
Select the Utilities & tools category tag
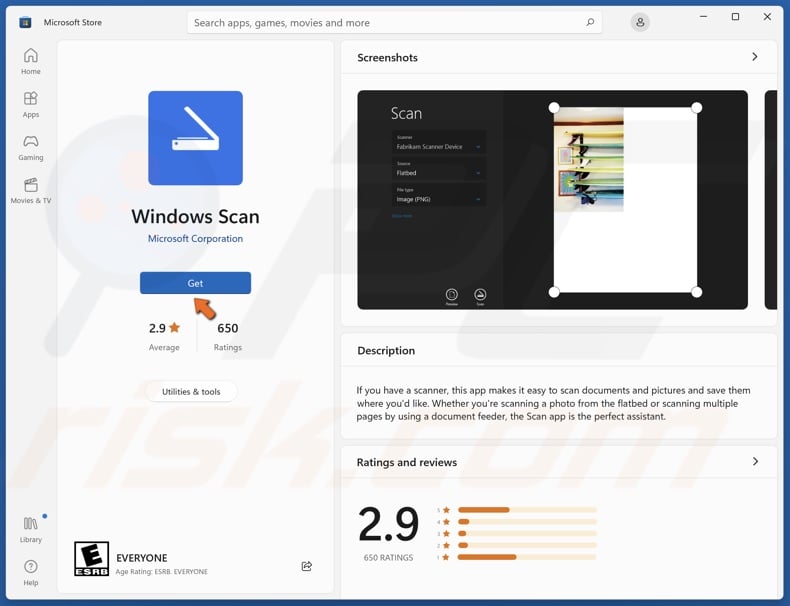[191, 392]
